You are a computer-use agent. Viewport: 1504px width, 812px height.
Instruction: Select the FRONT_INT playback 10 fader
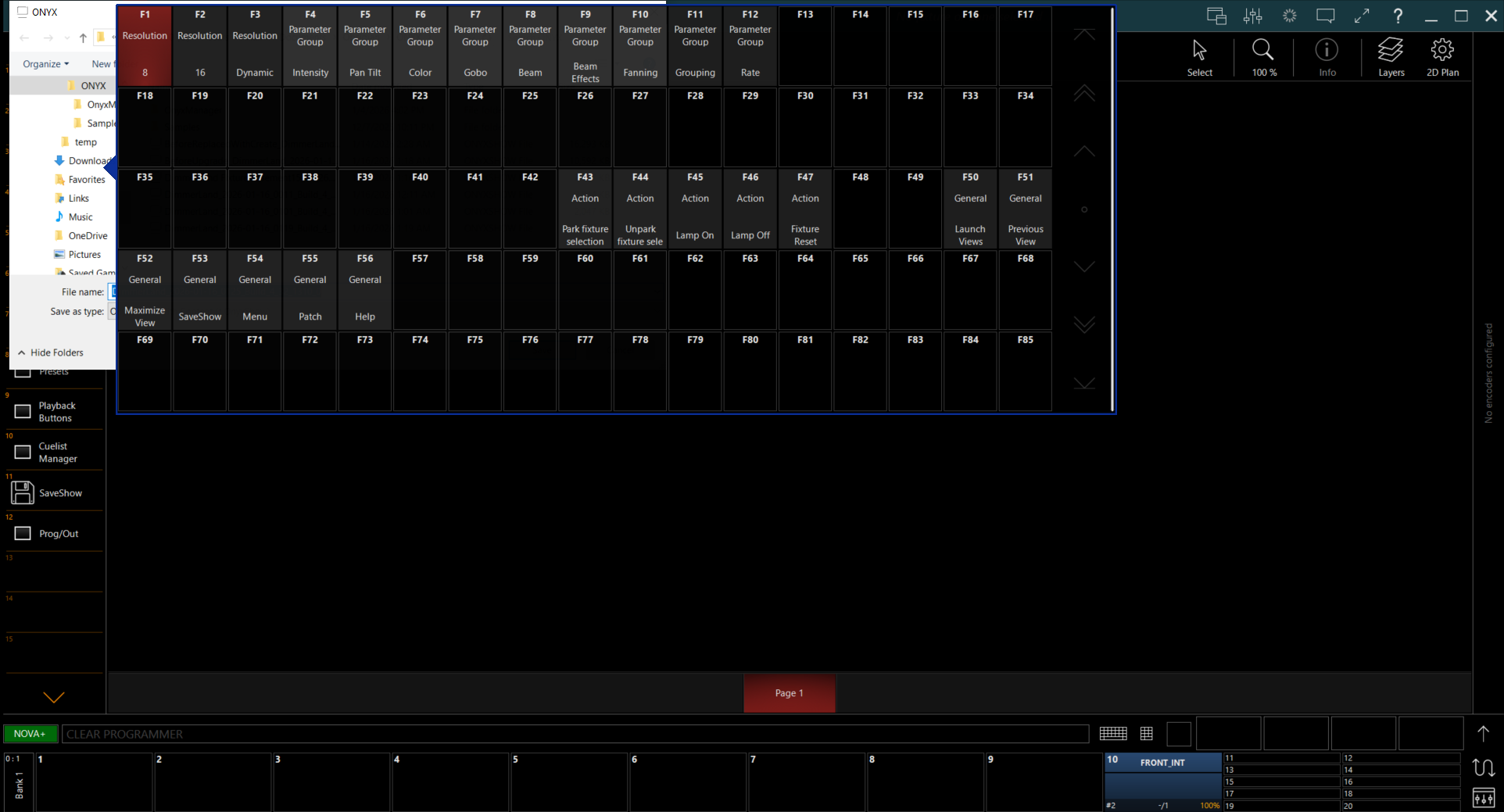(1162, 782)
